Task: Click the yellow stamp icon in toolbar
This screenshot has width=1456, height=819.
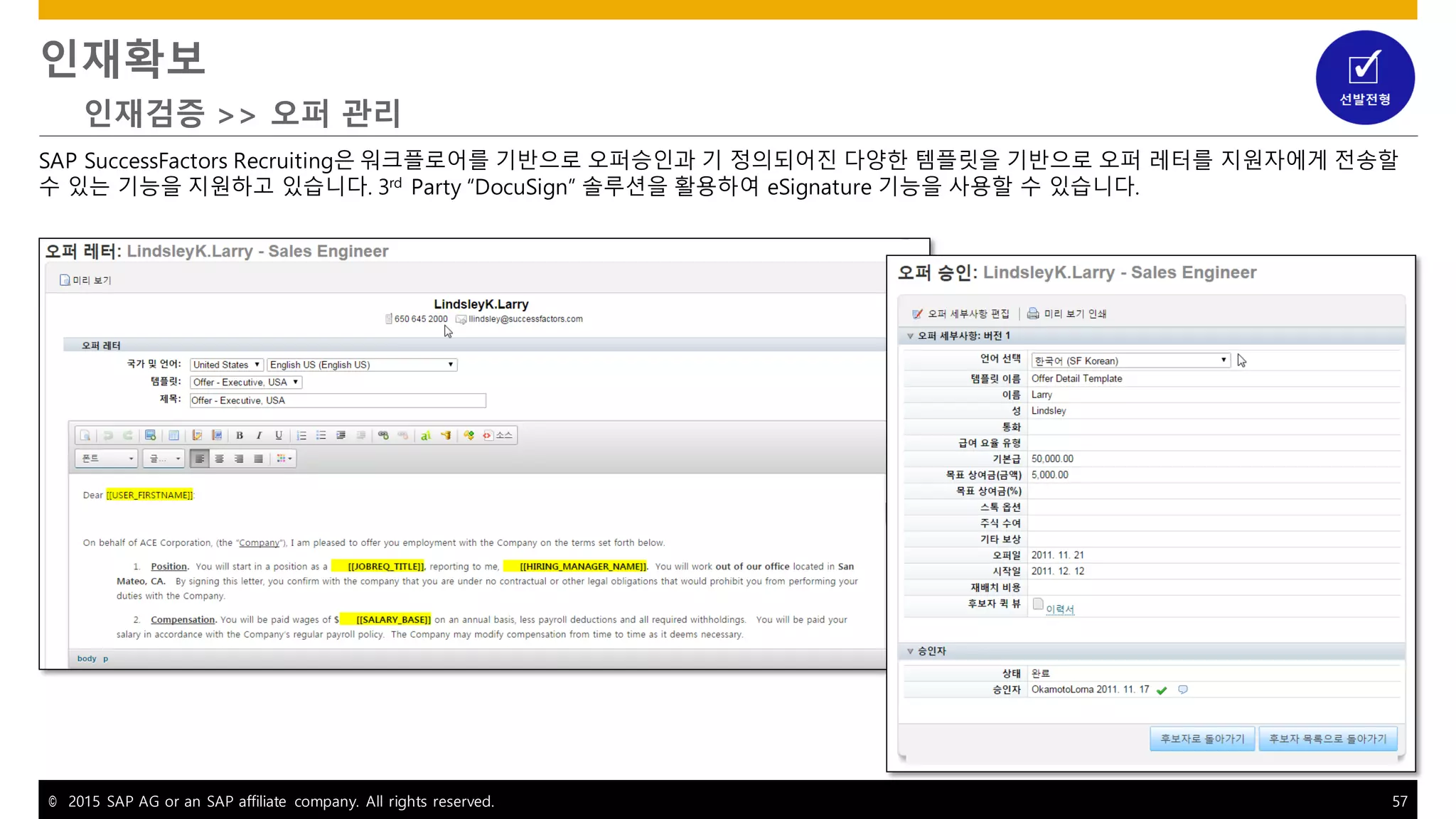Action: click(x=446, y=436)
